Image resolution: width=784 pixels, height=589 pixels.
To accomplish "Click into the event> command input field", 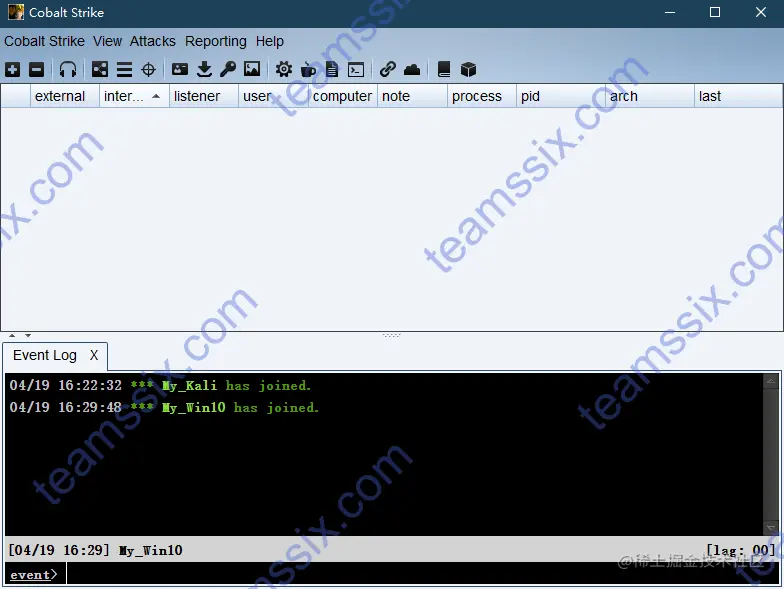I will click(x=422, y=574).
